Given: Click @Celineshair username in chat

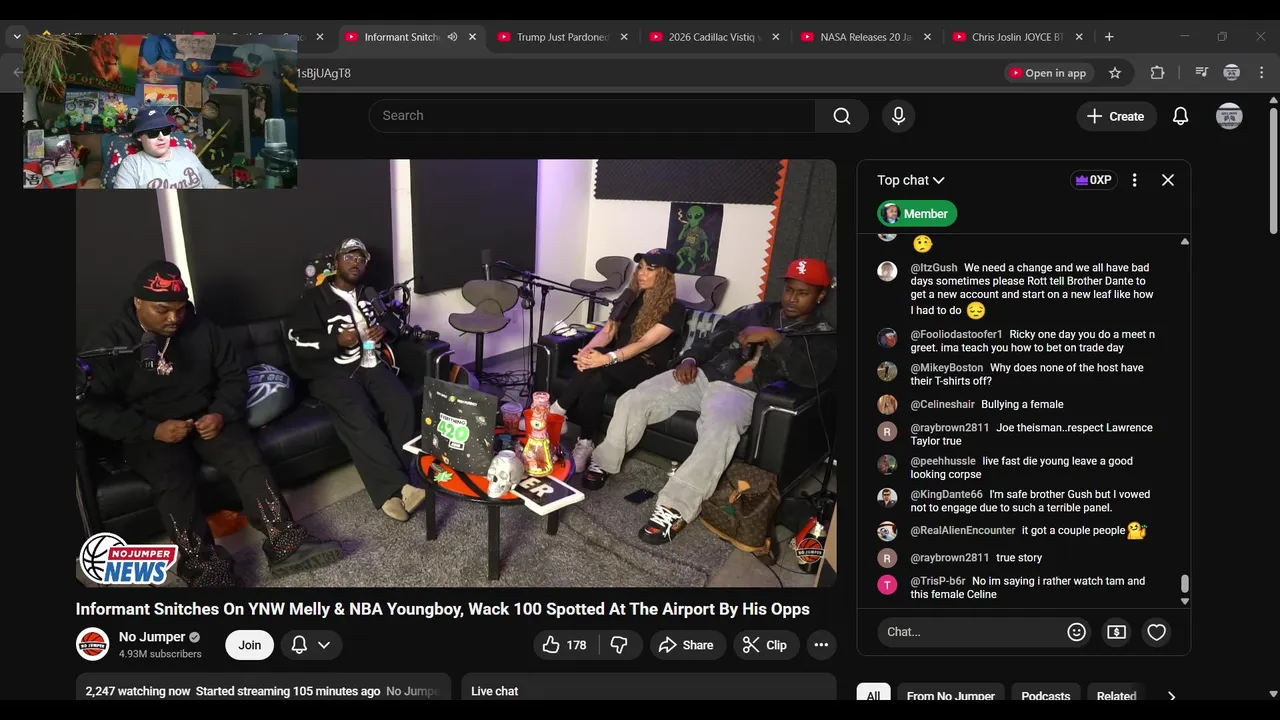Looking at the screenshot, I should 942,405.
